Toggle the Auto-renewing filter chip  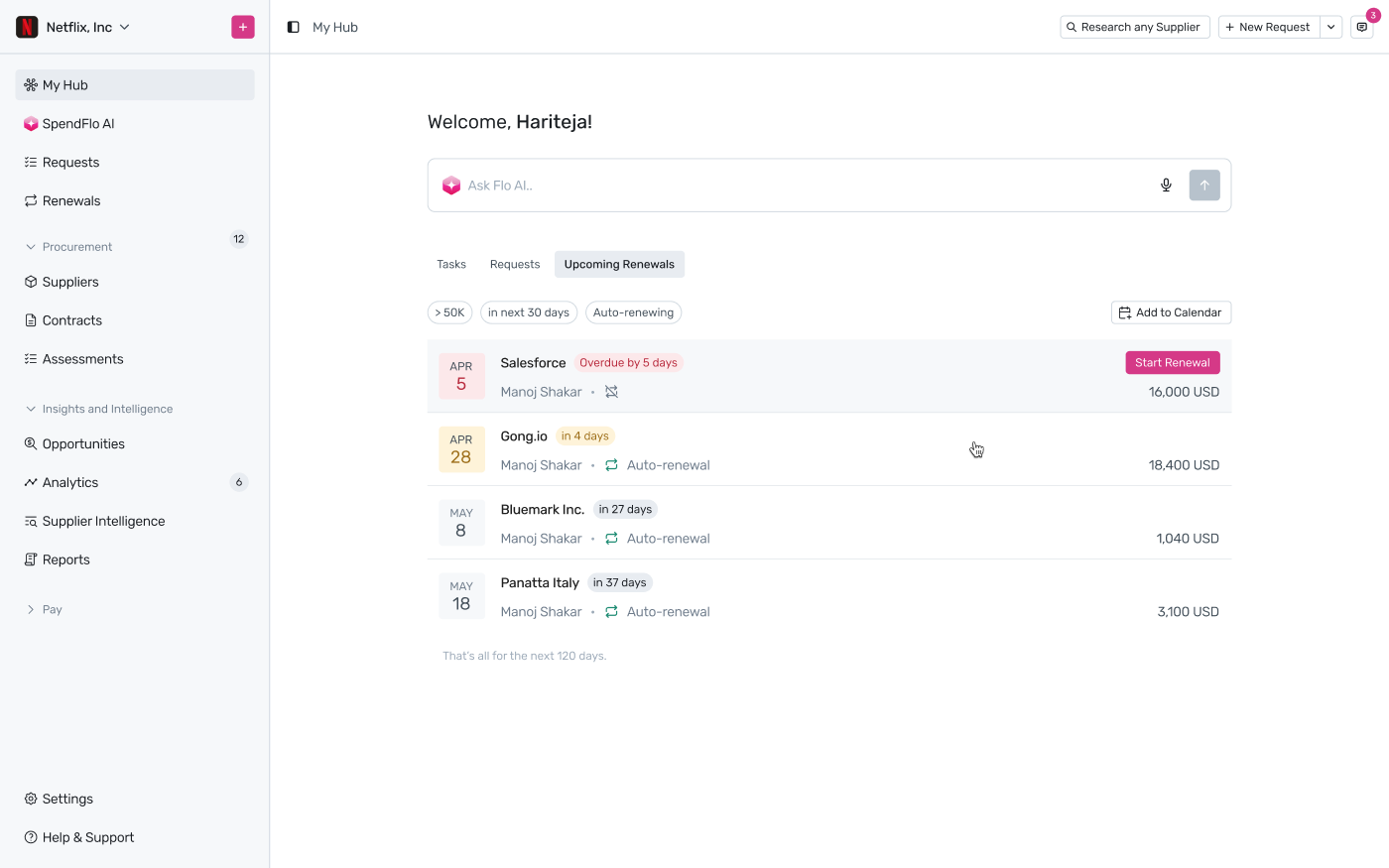click(x=633, y=312)
